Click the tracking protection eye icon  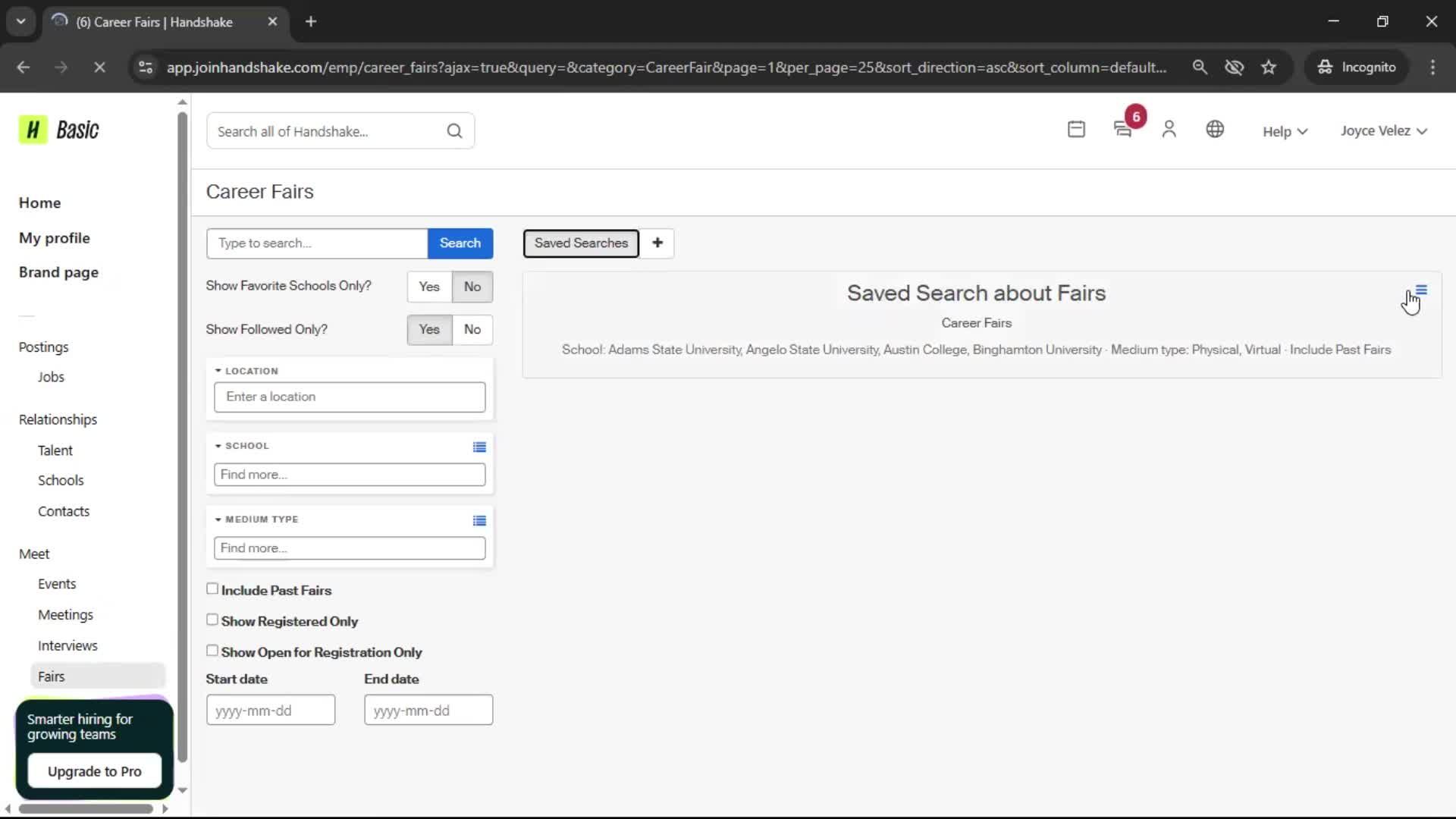pos(1234,67)
